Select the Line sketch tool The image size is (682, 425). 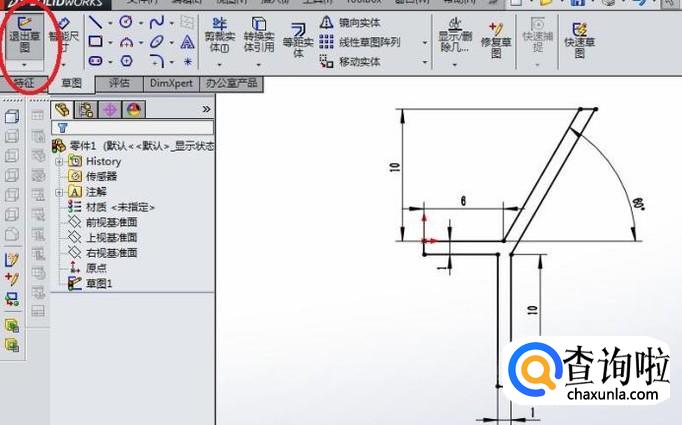click(95, 22)
